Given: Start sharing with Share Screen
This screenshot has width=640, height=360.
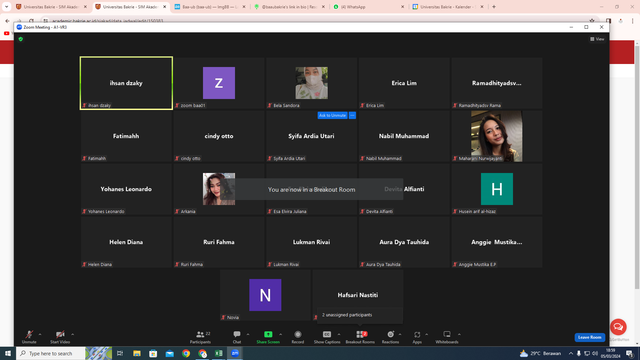Looking at the screenshot, I should click(x=268, y=337).
